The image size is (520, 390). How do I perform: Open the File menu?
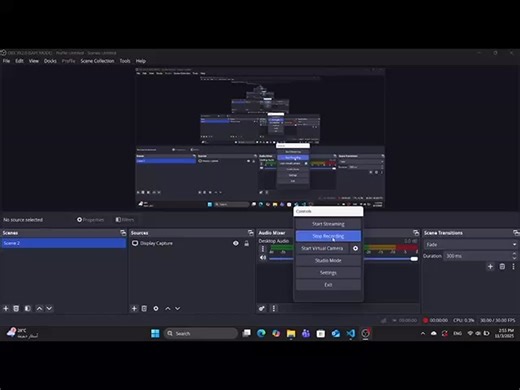tap(6, 61)
